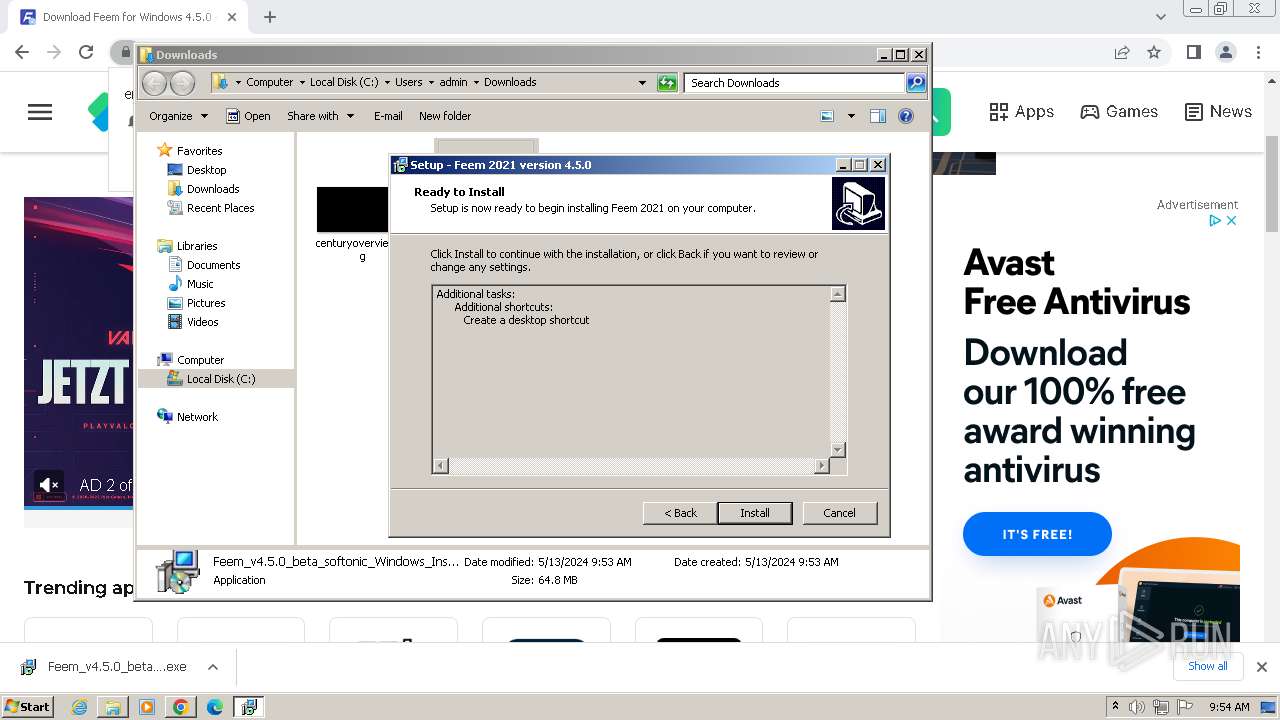Select Favorites in navigation pane
Screen dimensions: 1280x720
coord(199,151)
